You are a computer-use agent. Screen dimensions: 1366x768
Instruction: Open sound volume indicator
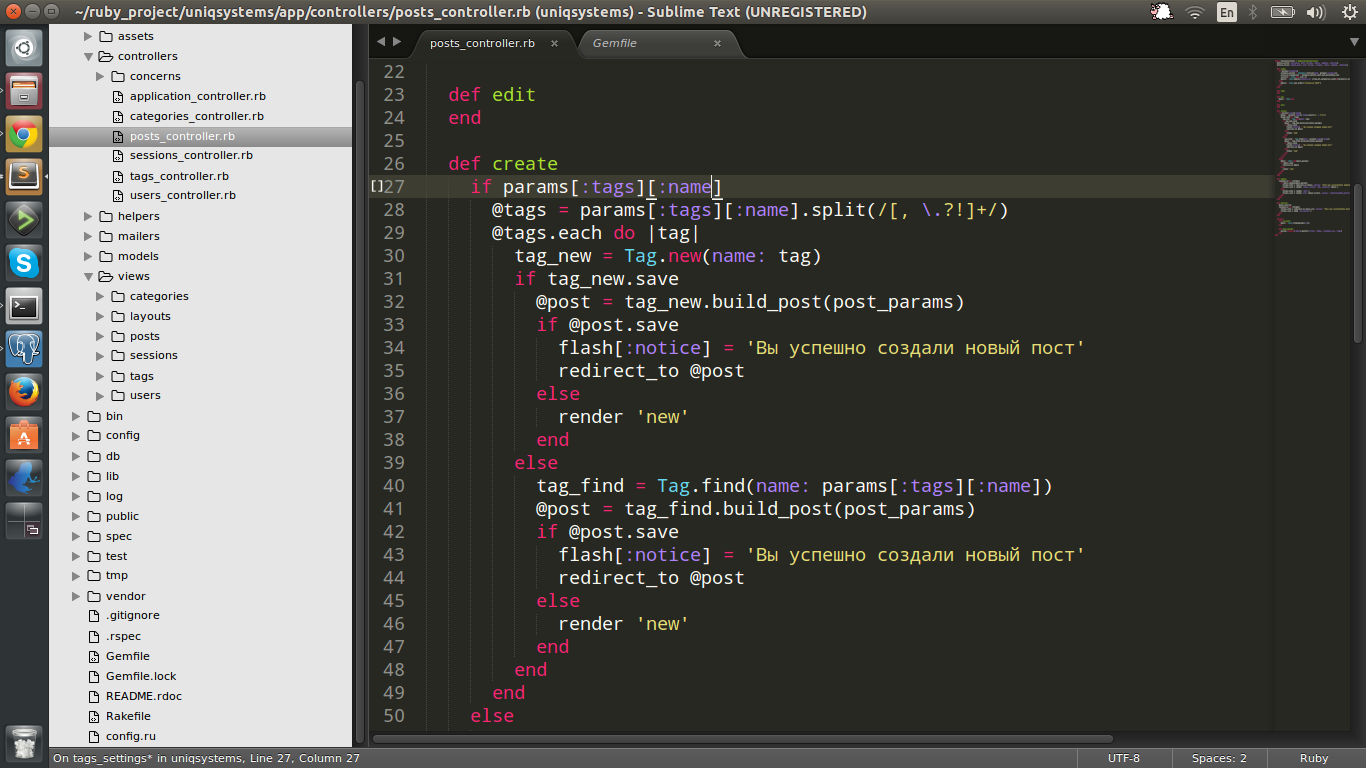coord(1316,12)
